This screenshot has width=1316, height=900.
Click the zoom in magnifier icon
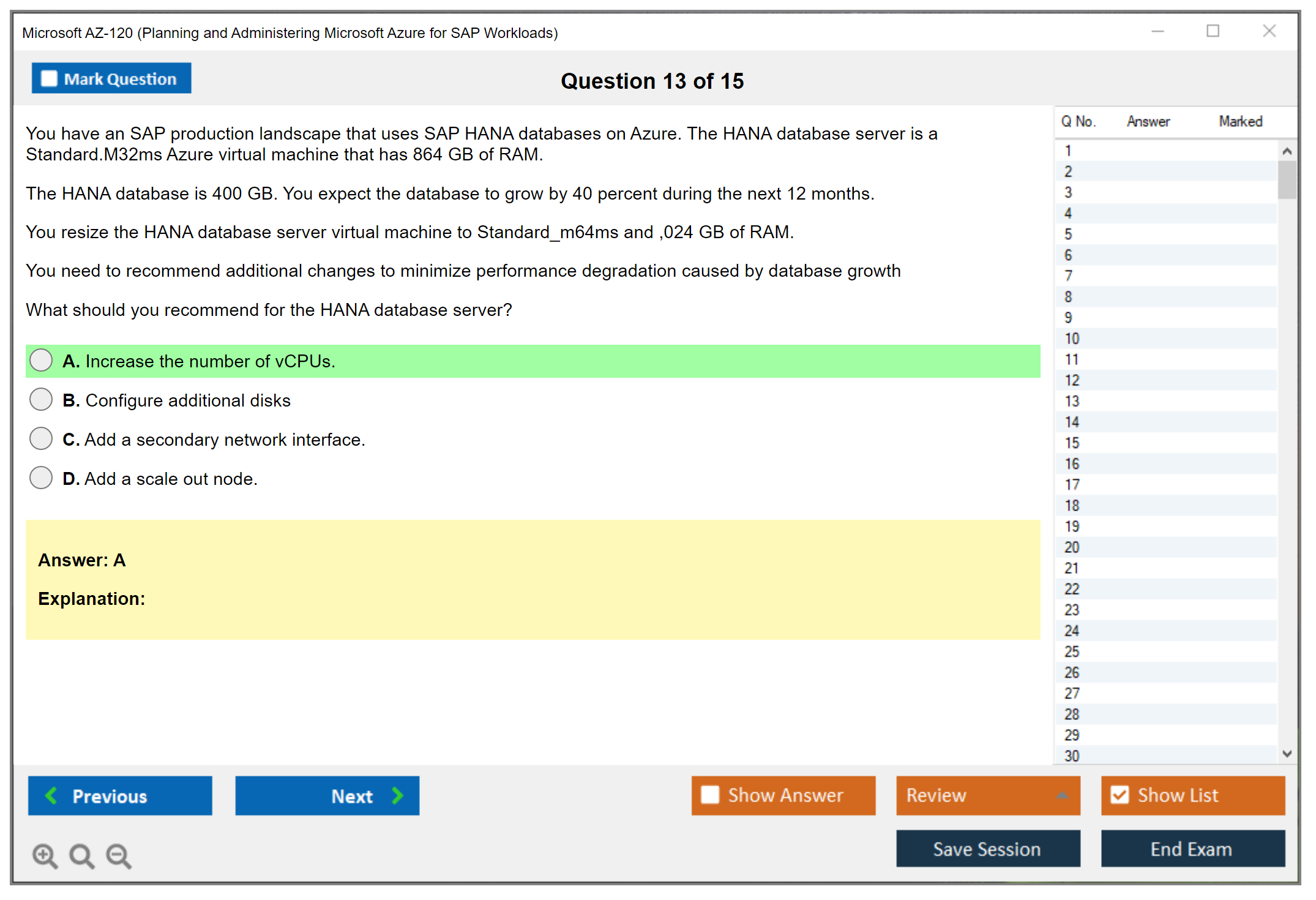coord(45,855)
